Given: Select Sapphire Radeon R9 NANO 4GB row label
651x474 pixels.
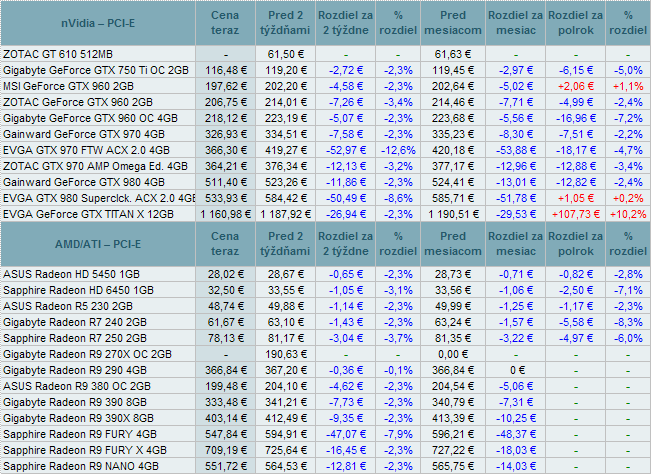Looking at the screenshot, I should (82, 465).
